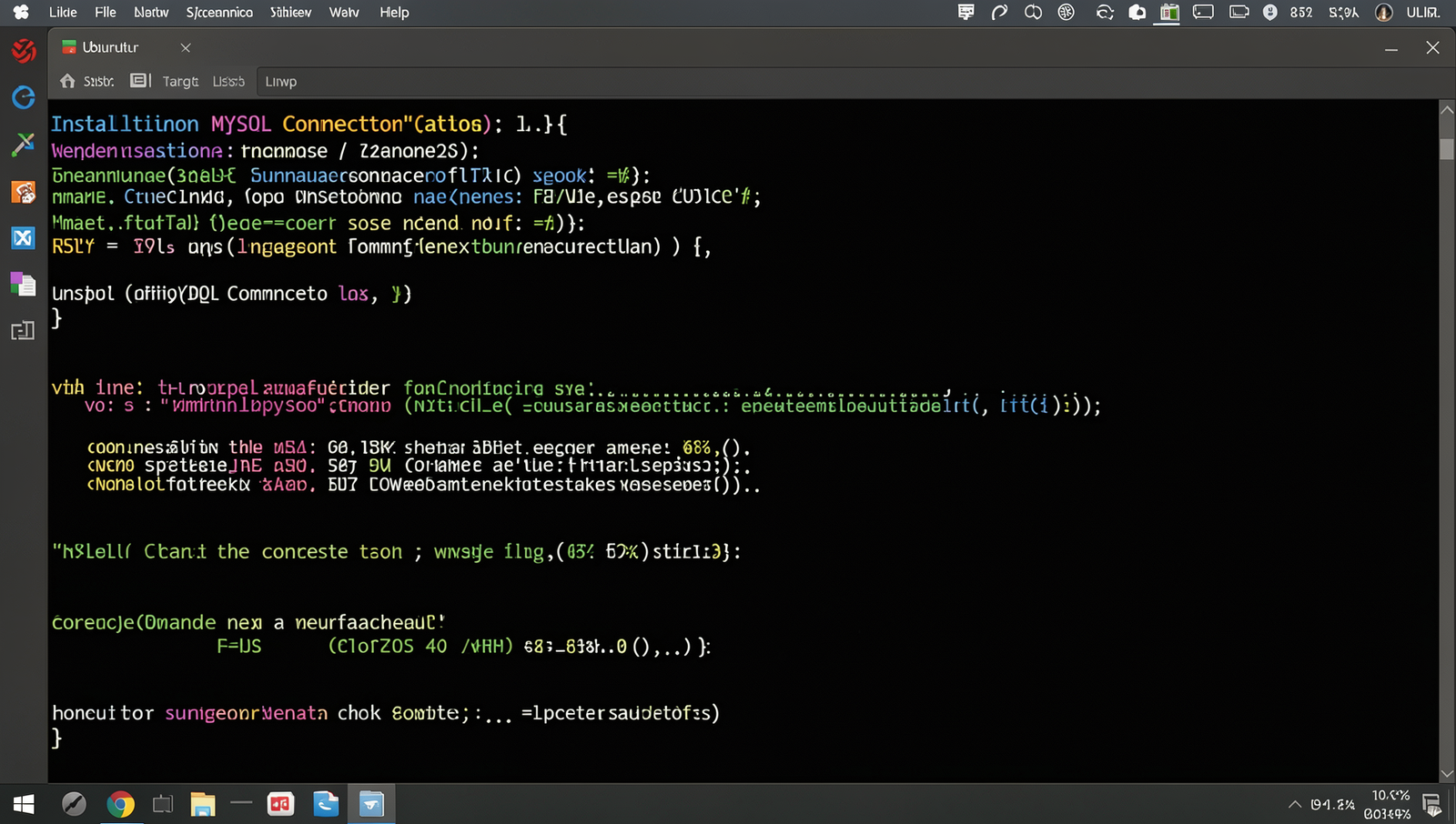
Task: Open the File Explorer folder taskbar icon
Action: pos(202,804)
